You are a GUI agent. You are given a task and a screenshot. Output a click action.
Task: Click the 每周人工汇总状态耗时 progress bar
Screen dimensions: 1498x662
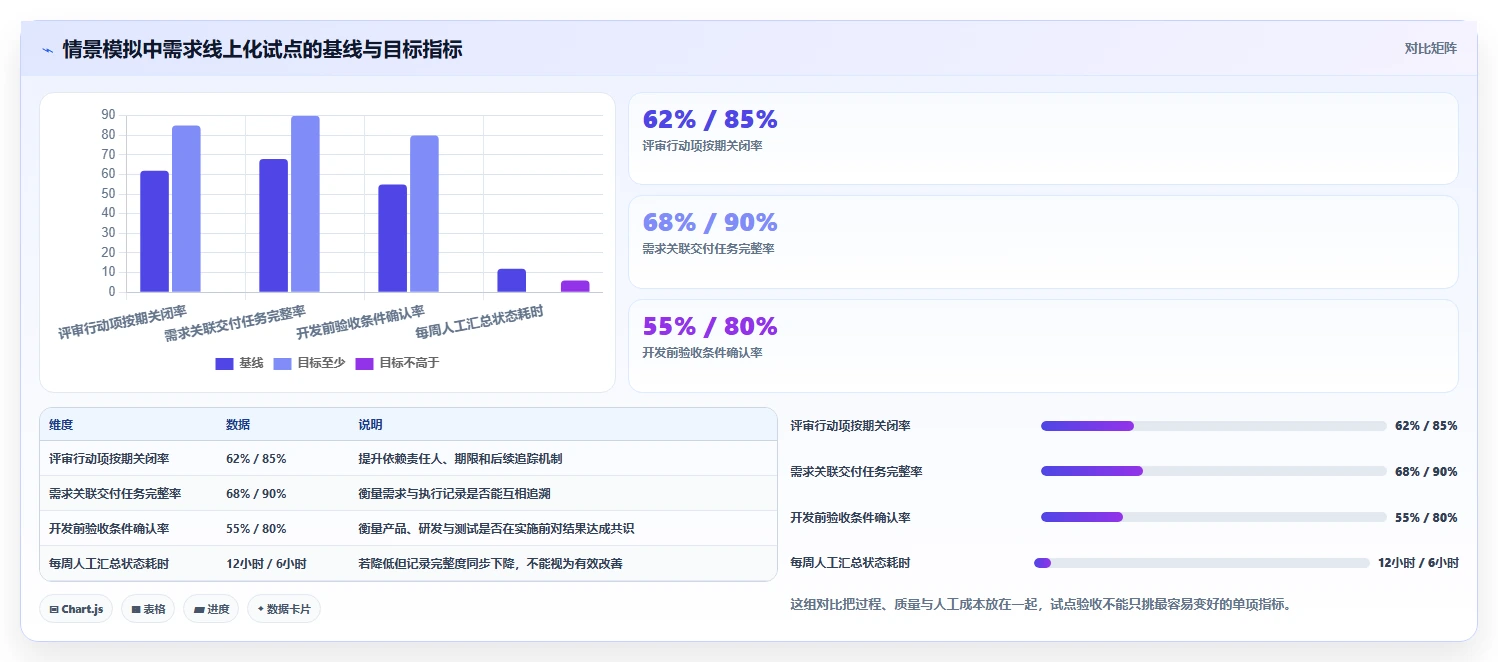pyautogui.click(x=1202, y=563)
